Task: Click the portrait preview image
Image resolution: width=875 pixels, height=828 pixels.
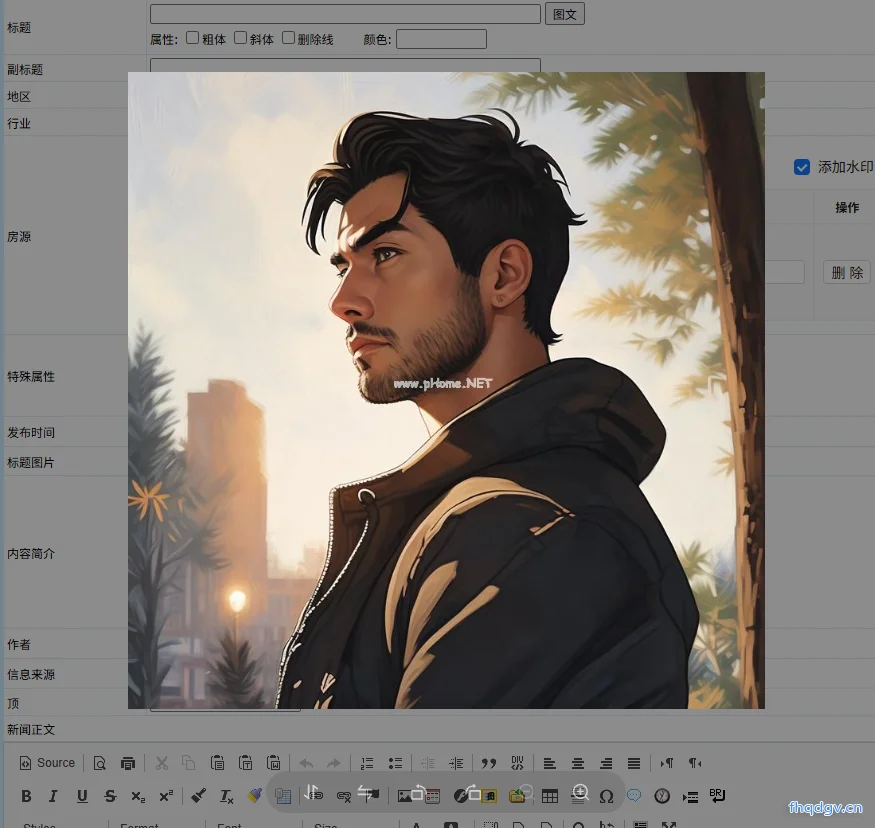Action: point(446,391)
